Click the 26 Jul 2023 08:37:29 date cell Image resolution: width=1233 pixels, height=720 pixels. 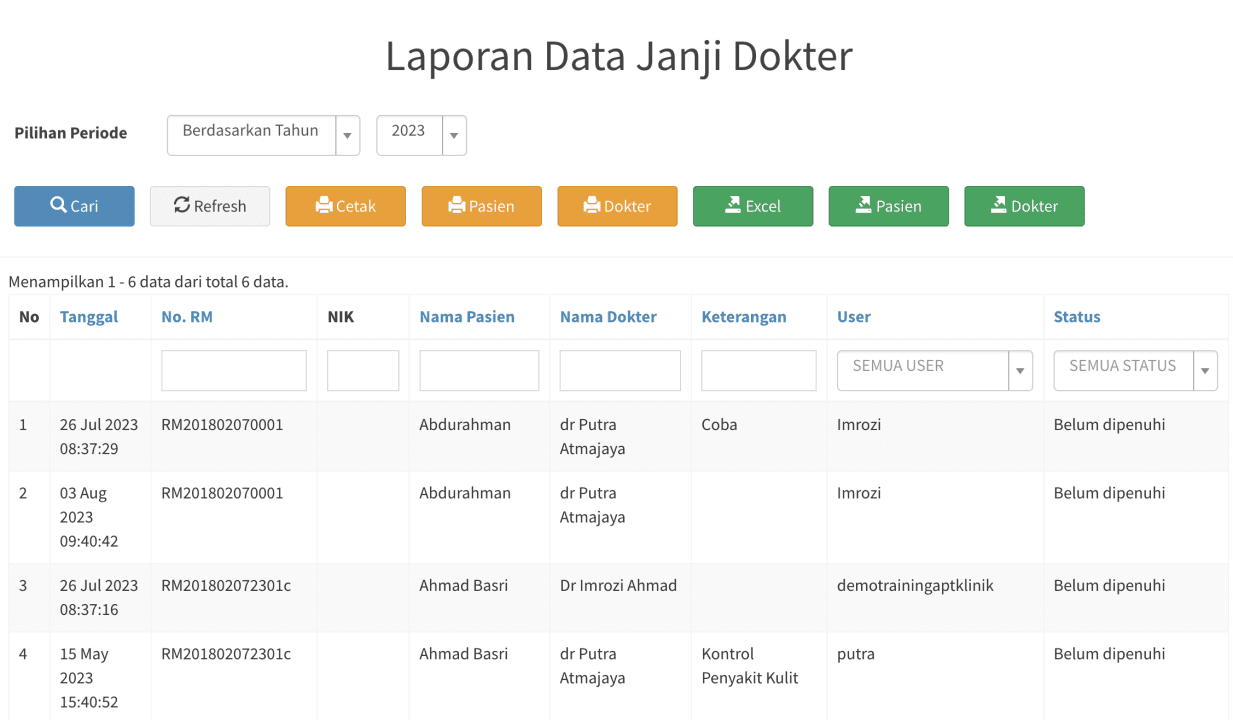click(x=99, y=437)
